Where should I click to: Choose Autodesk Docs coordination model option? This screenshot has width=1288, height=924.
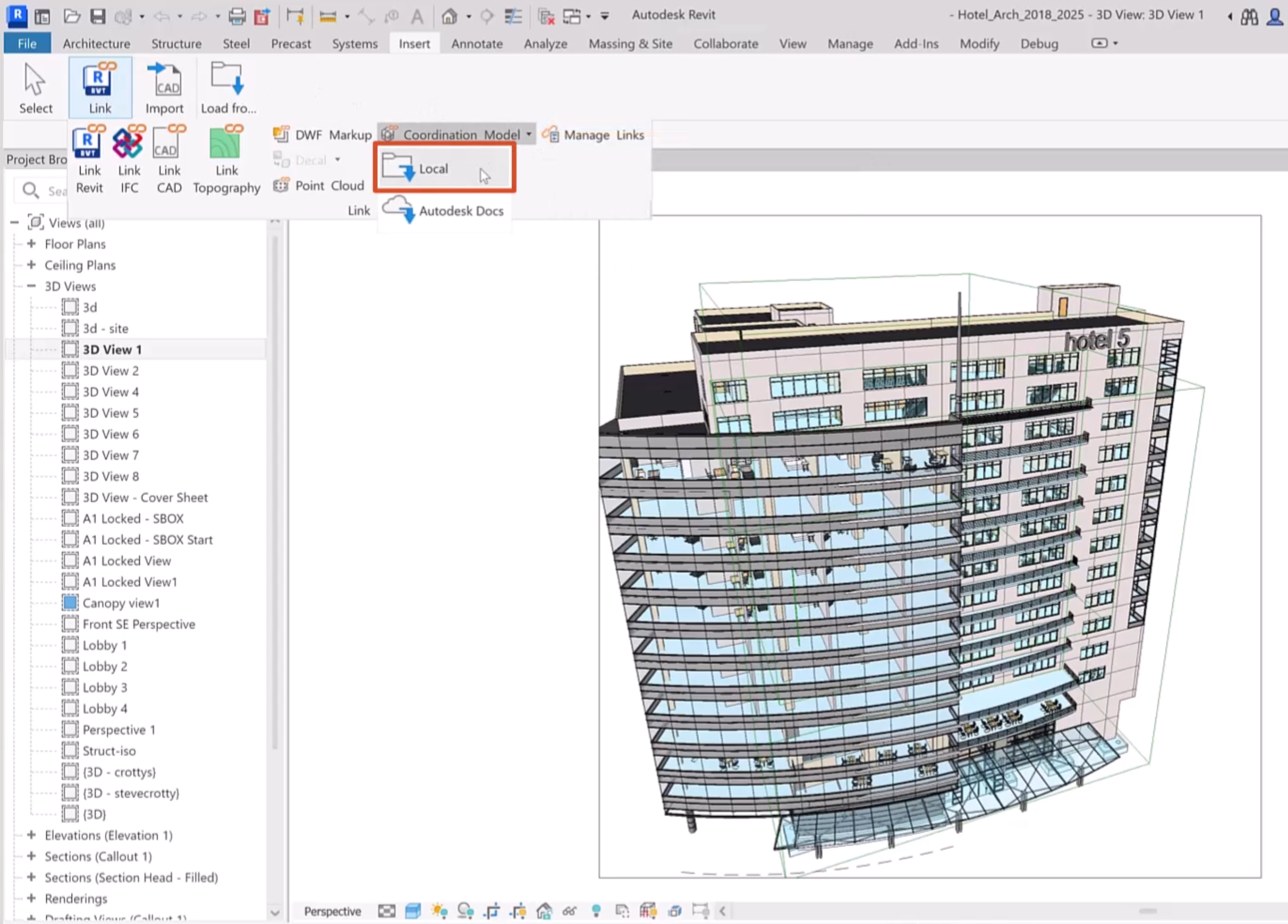click(x=444, y=211)
